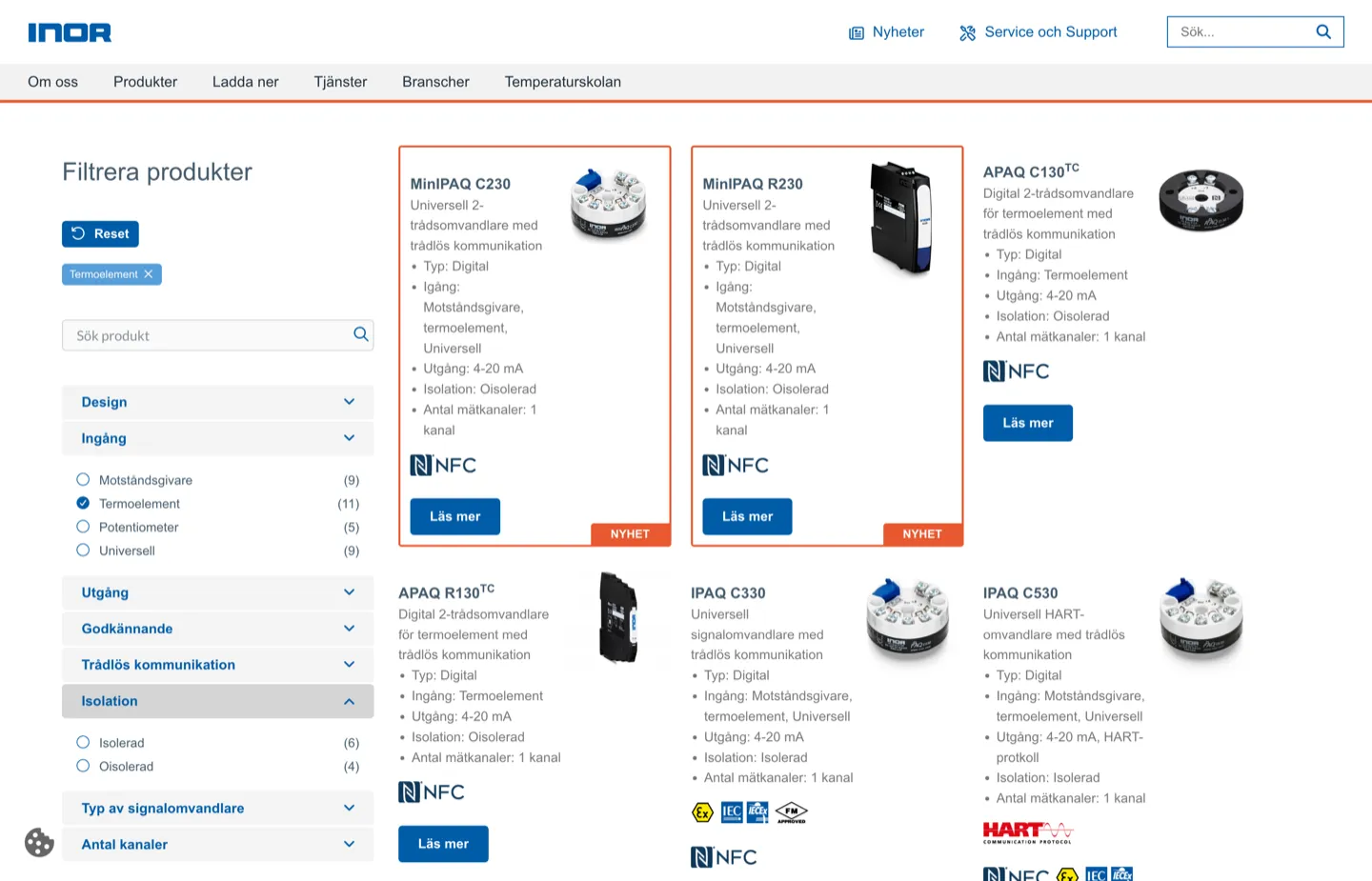Click the Service och Support tools icon
This screenshot has width=1372, height=881.
[968, 33]
